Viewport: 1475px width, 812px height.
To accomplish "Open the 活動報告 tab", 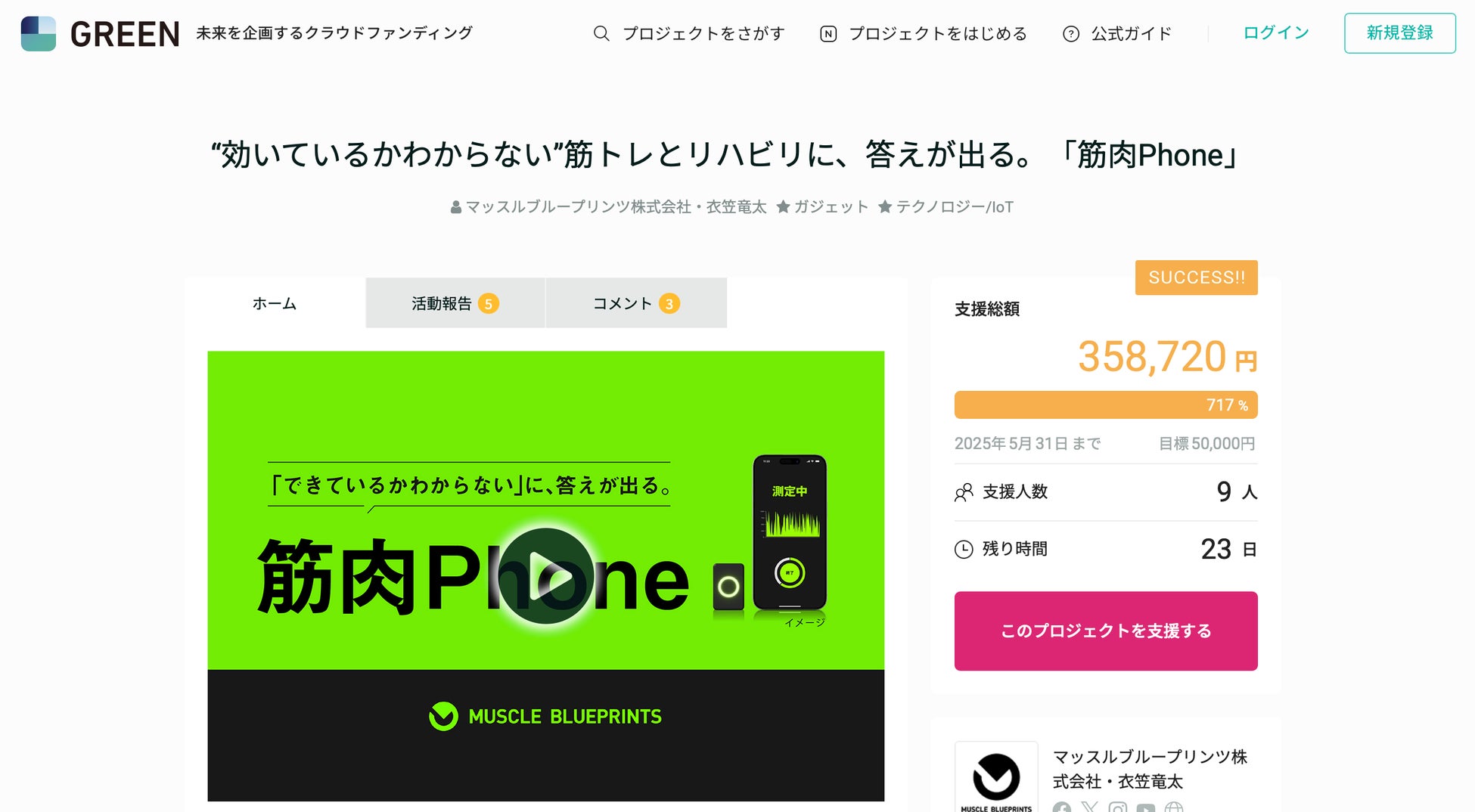I will click(455, 303).
